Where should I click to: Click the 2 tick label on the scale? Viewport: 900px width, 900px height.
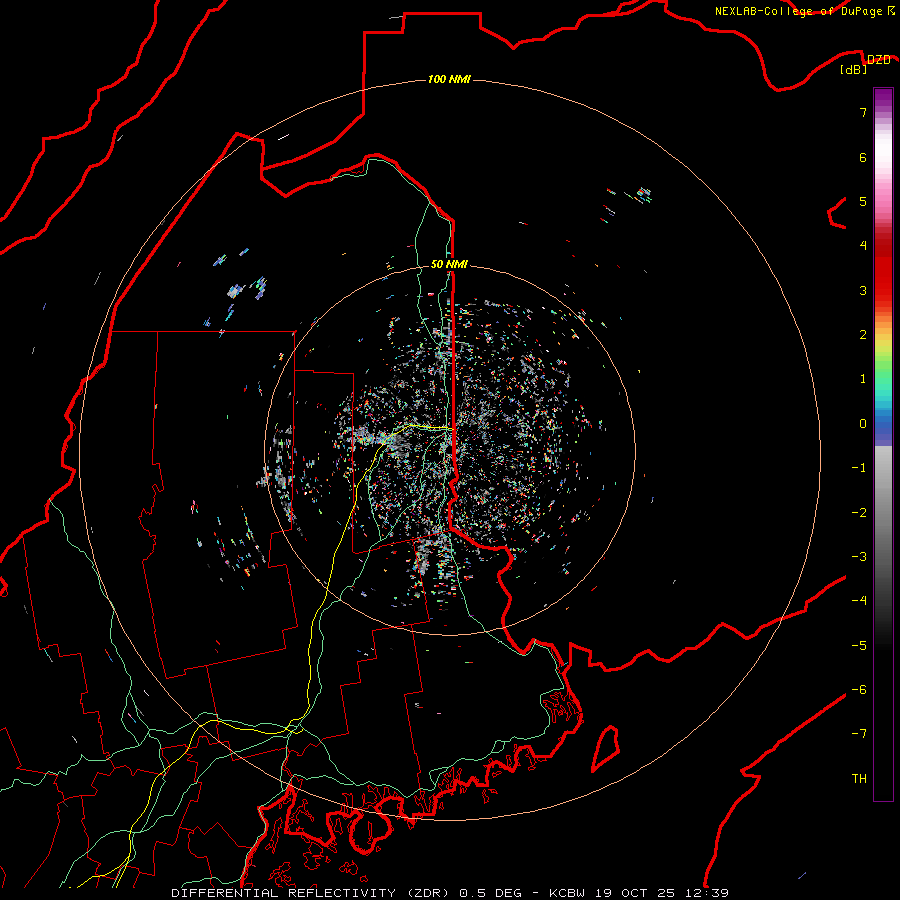click(863, 335)
